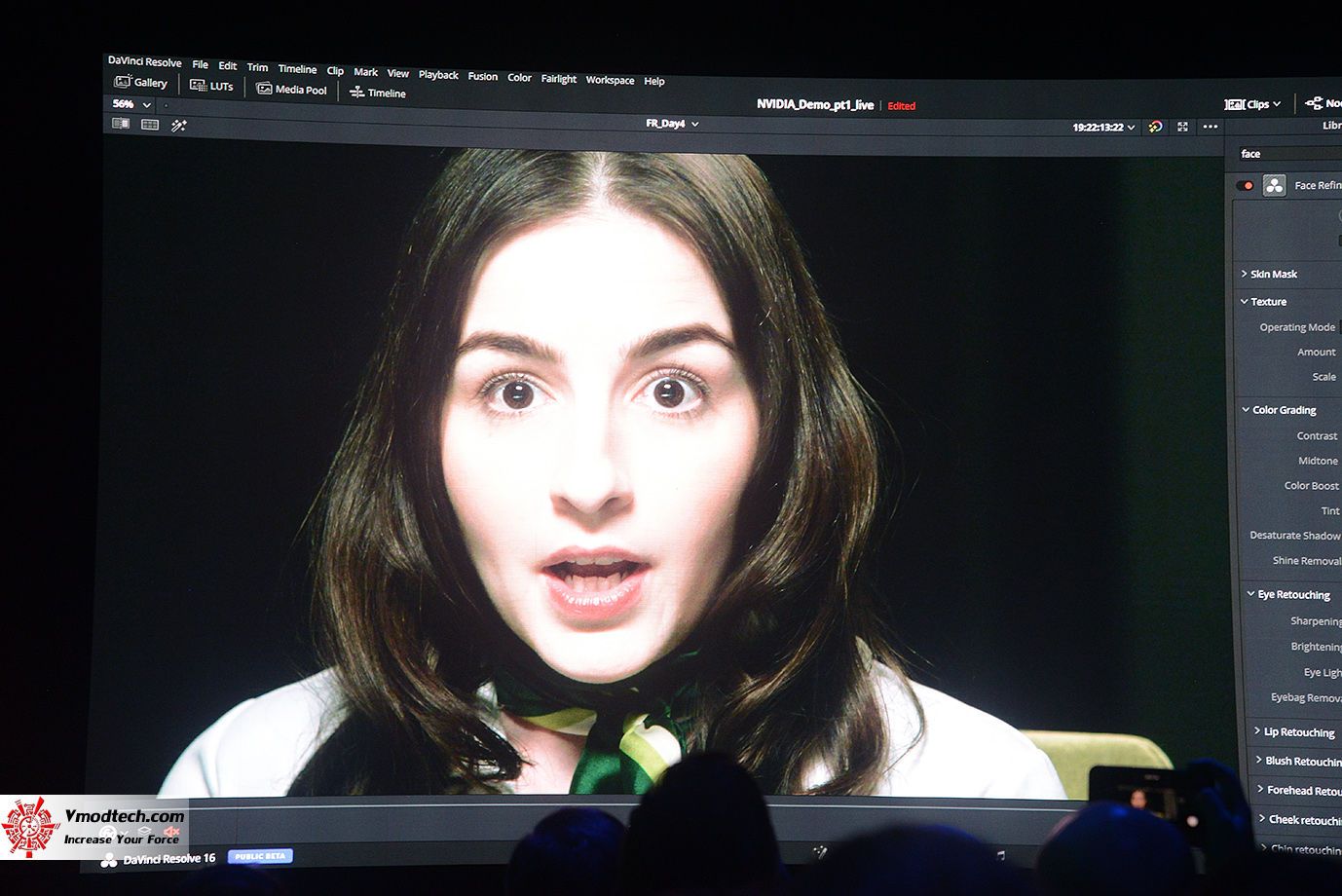Open the Timeline panel
Screen dimensions: 1342x896
click(x=377, y=93)
